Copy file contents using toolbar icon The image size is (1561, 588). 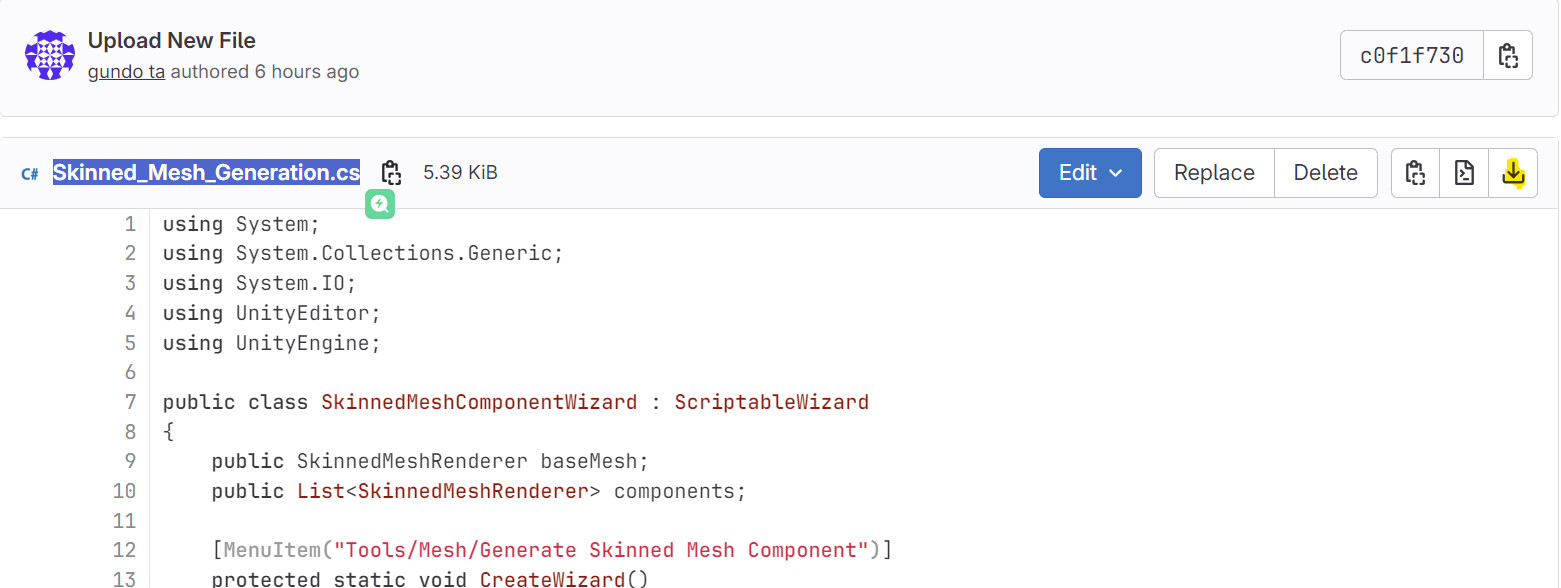pos(1415,173)
